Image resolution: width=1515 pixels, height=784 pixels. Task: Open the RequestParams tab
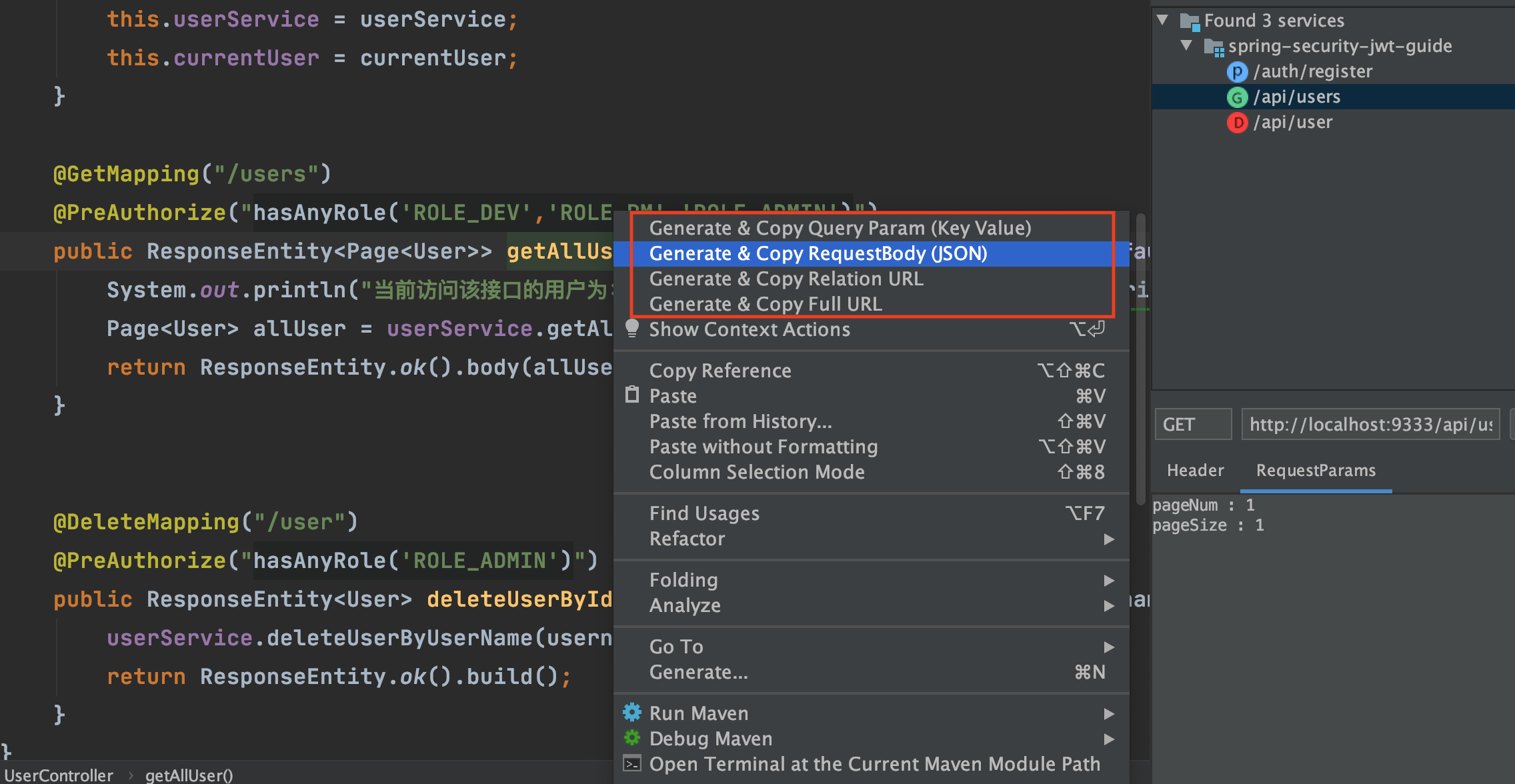(1316, 471)
